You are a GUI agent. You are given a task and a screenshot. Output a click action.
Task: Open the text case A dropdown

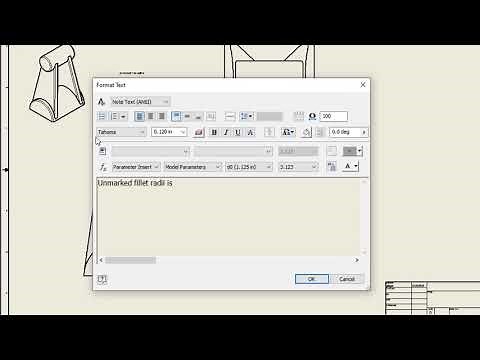[351, 166]
